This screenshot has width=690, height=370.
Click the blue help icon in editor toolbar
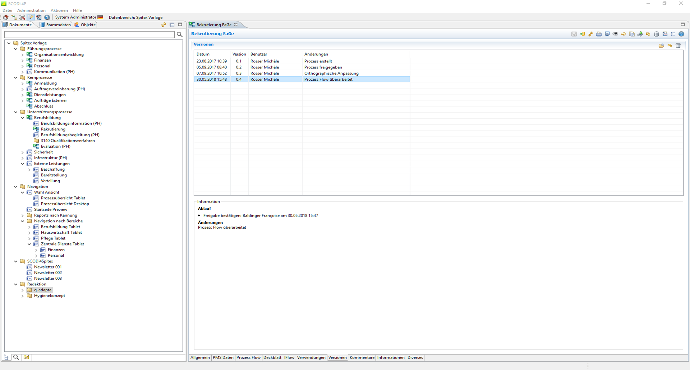pos(681,34)
